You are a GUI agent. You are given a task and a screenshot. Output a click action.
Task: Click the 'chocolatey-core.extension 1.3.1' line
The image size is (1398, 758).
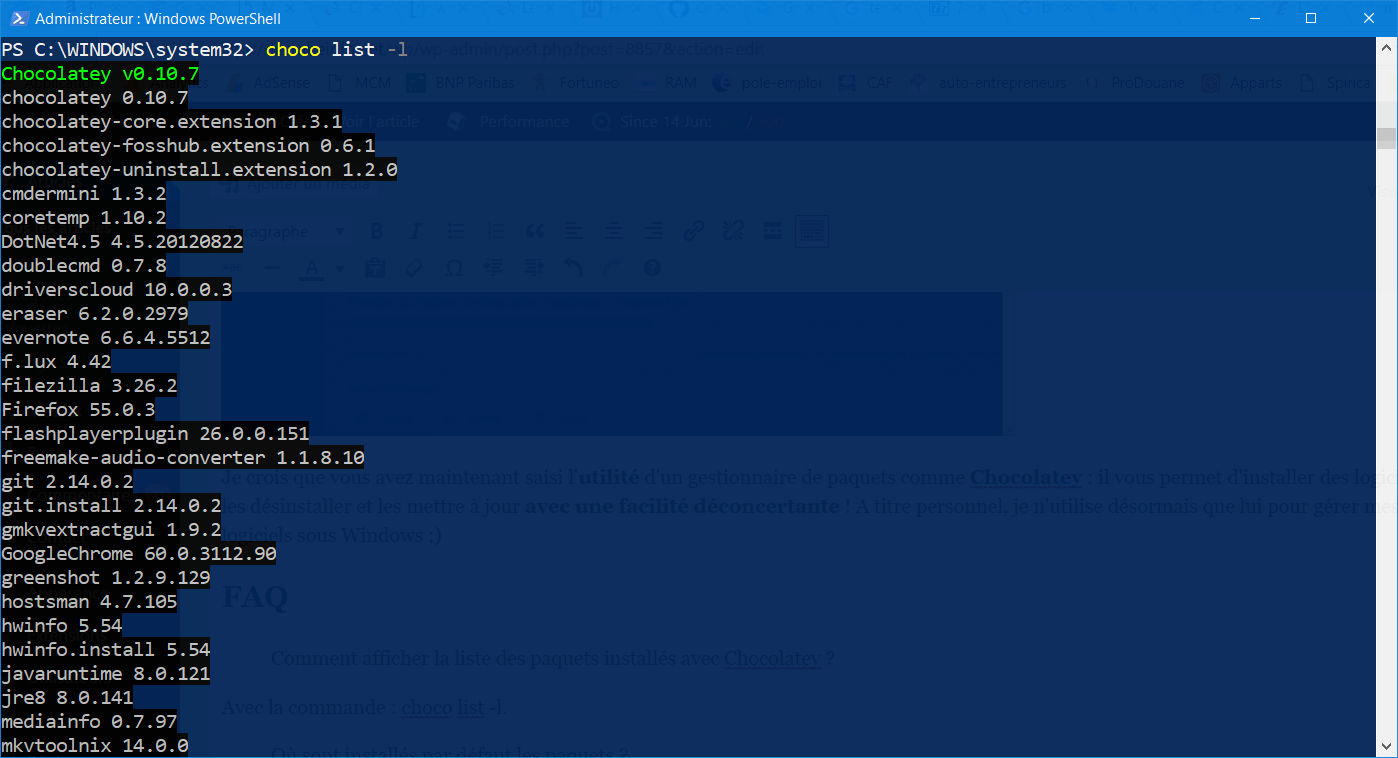click(171, 122)
